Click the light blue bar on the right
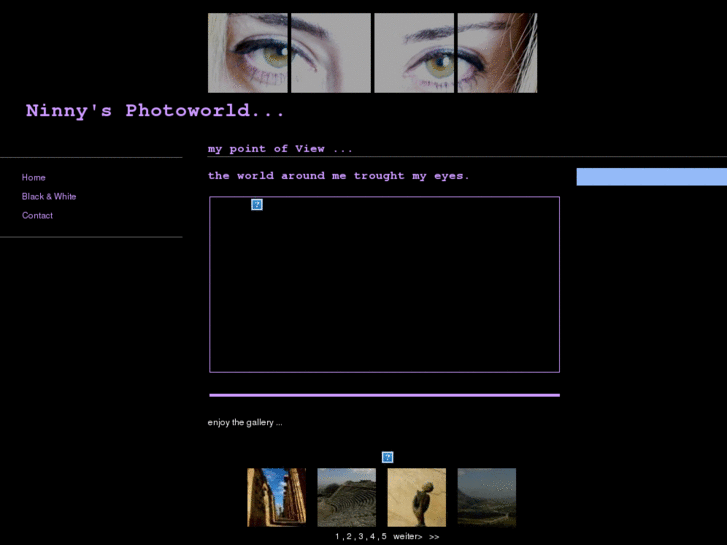Image resolution: width=727 pixels, height=545 pixels. pyautogui.click(x=651, y=177)
